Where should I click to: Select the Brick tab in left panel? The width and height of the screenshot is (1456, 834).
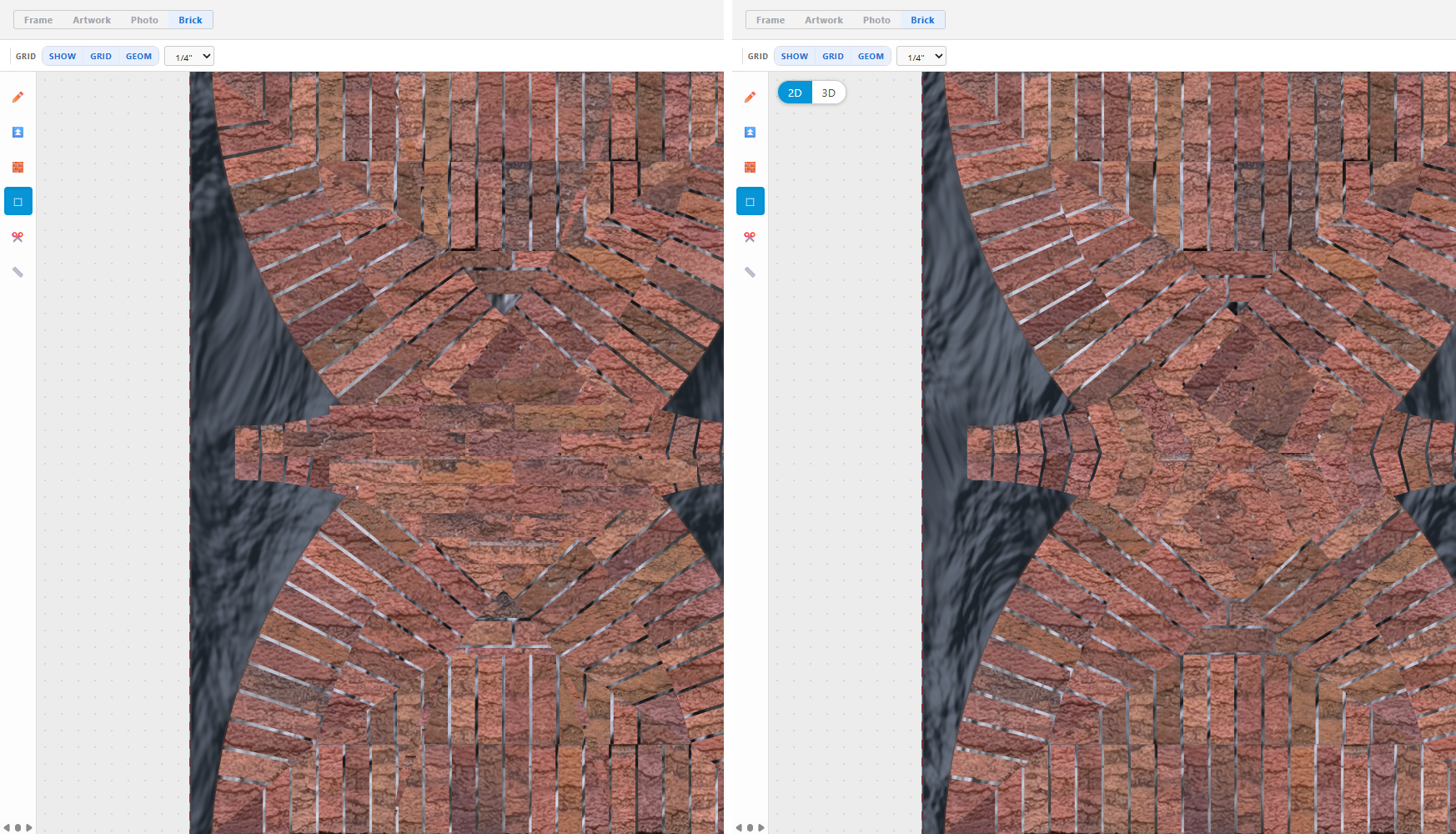point(190,20)
